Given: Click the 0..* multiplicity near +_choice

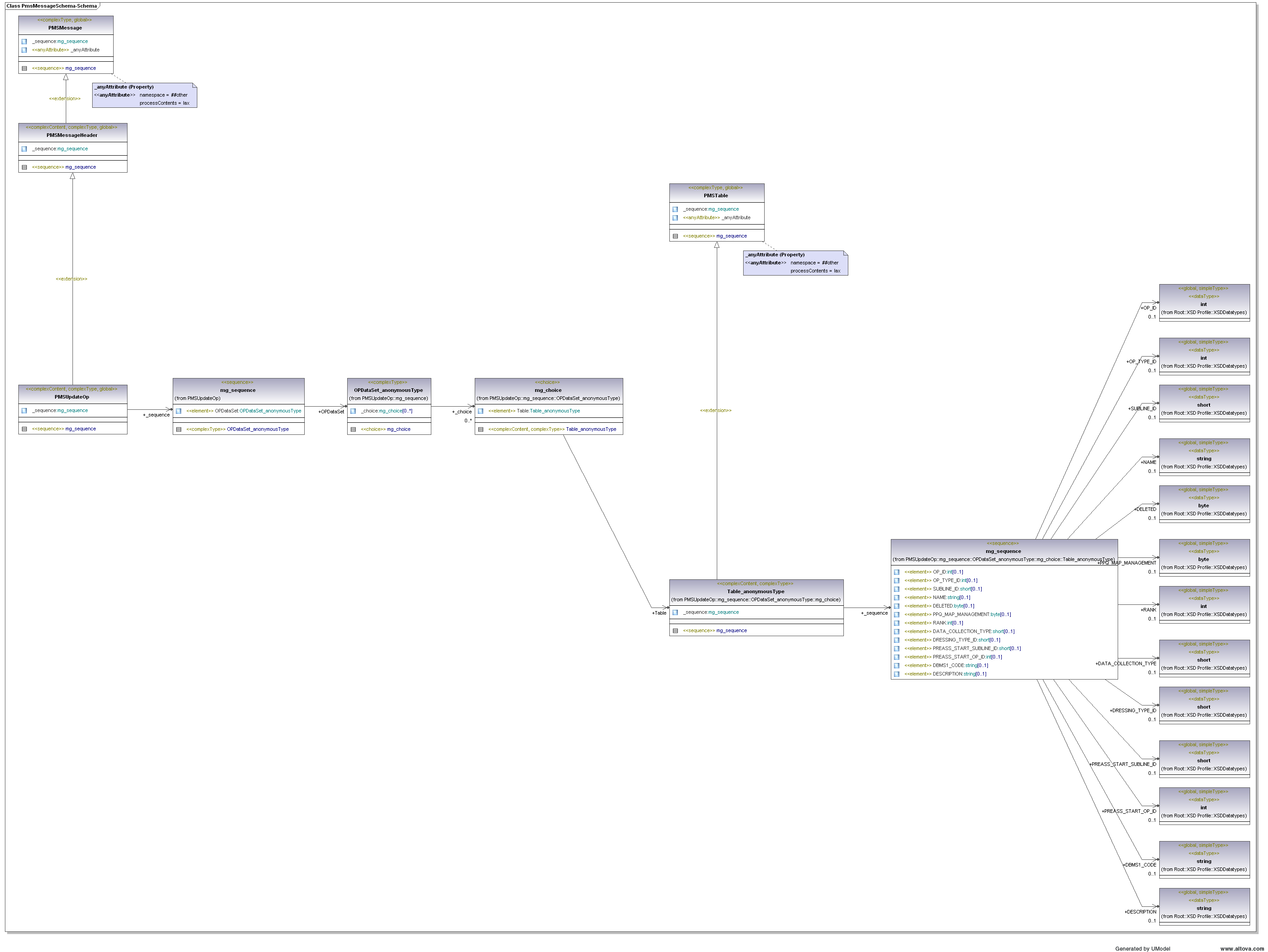Looking at the screenshot, I should point(468,421).
